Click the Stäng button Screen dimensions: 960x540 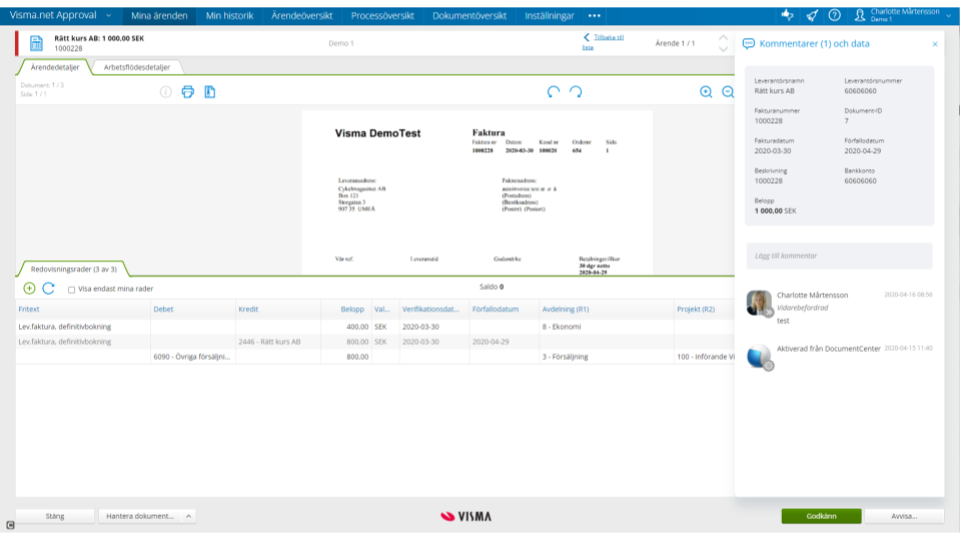click(55, 516)
